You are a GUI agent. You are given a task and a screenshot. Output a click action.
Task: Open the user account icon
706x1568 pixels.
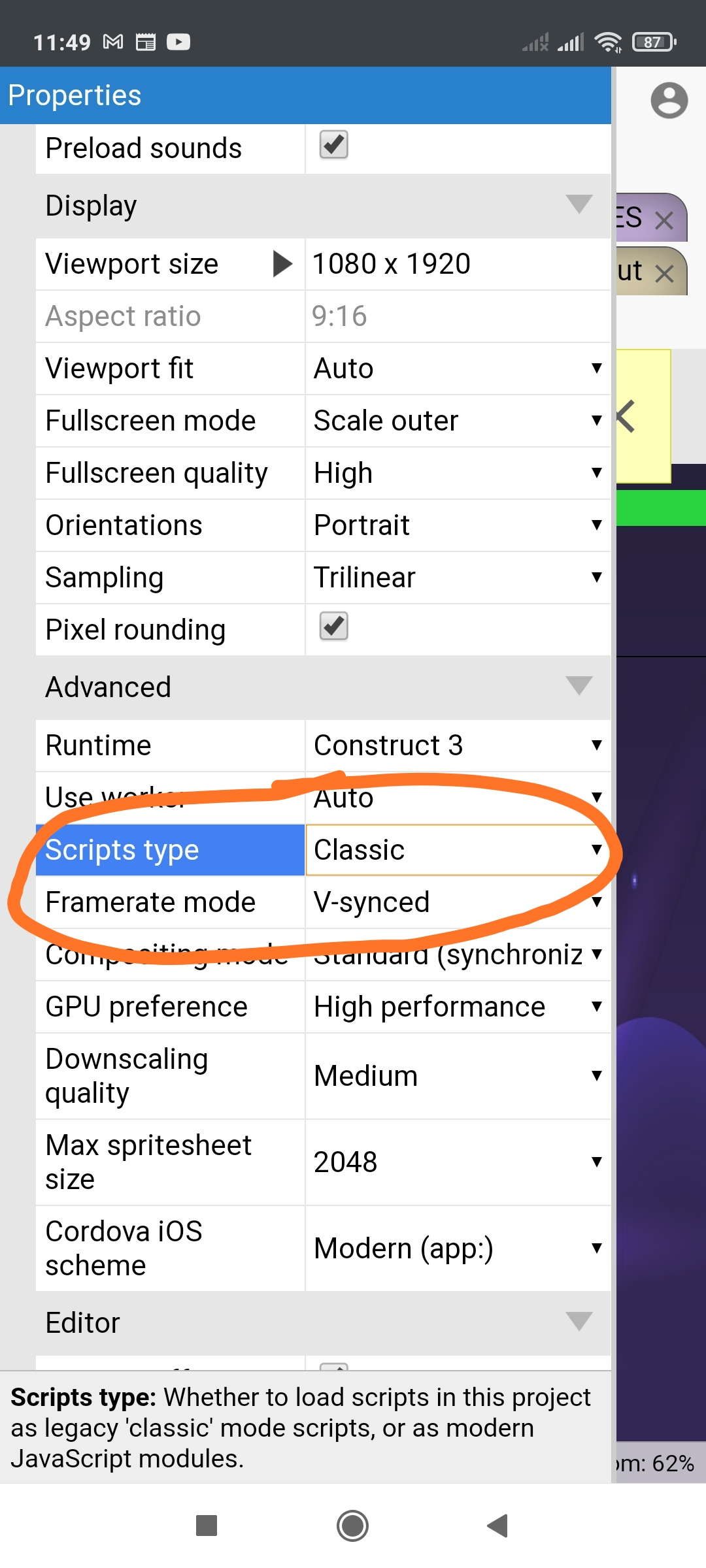[669, 101]
